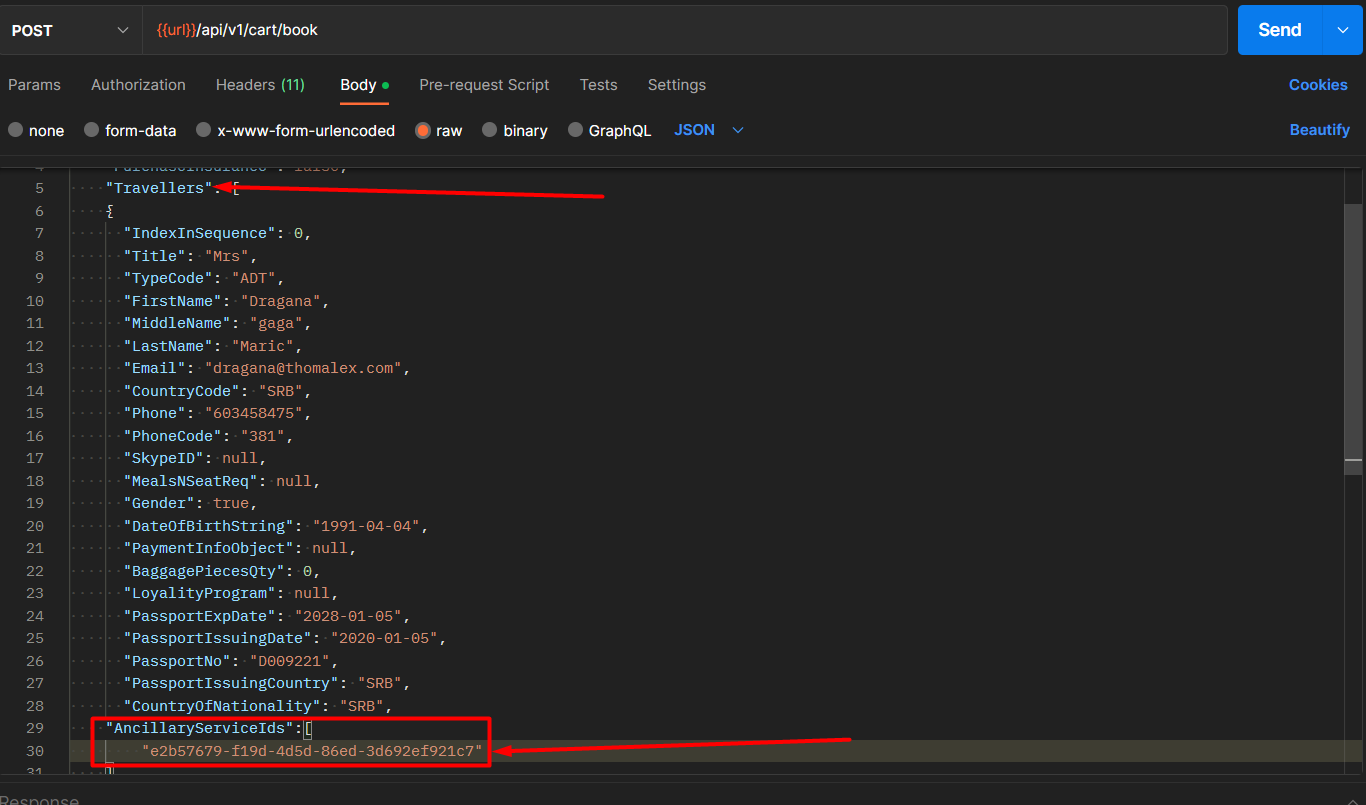This screenshot has width=1366, height=805.
Task: Click line number 19 in the gutter
Action: 35,503
